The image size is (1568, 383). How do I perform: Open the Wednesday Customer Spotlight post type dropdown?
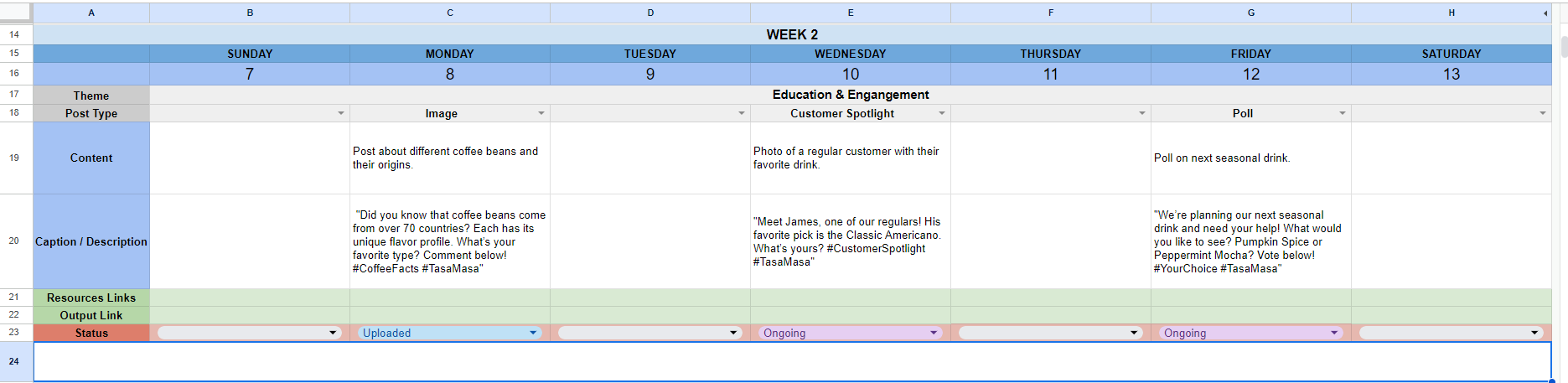pos(941,113)
